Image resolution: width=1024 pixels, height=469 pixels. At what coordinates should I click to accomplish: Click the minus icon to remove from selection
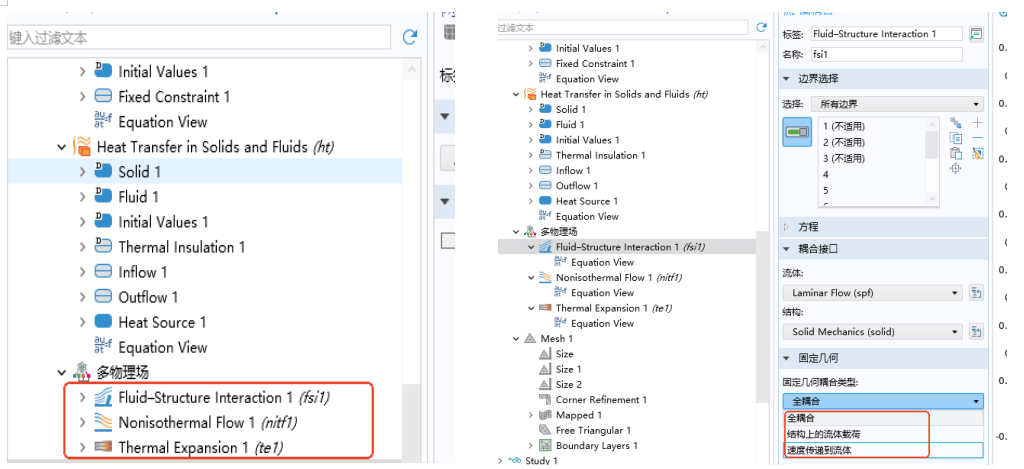[977, 137]
